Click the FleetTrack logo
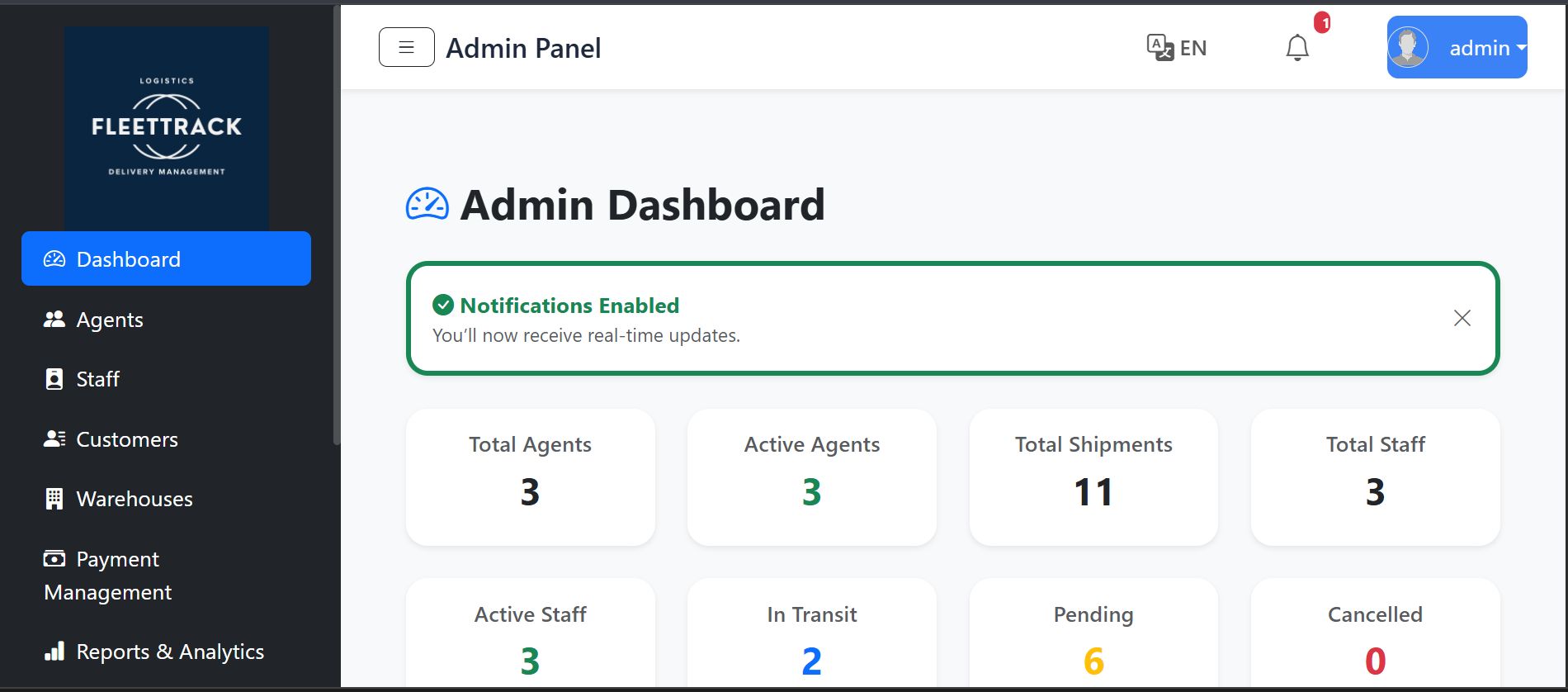Screen dimensions: 1568x692 (x=167, y=127)
